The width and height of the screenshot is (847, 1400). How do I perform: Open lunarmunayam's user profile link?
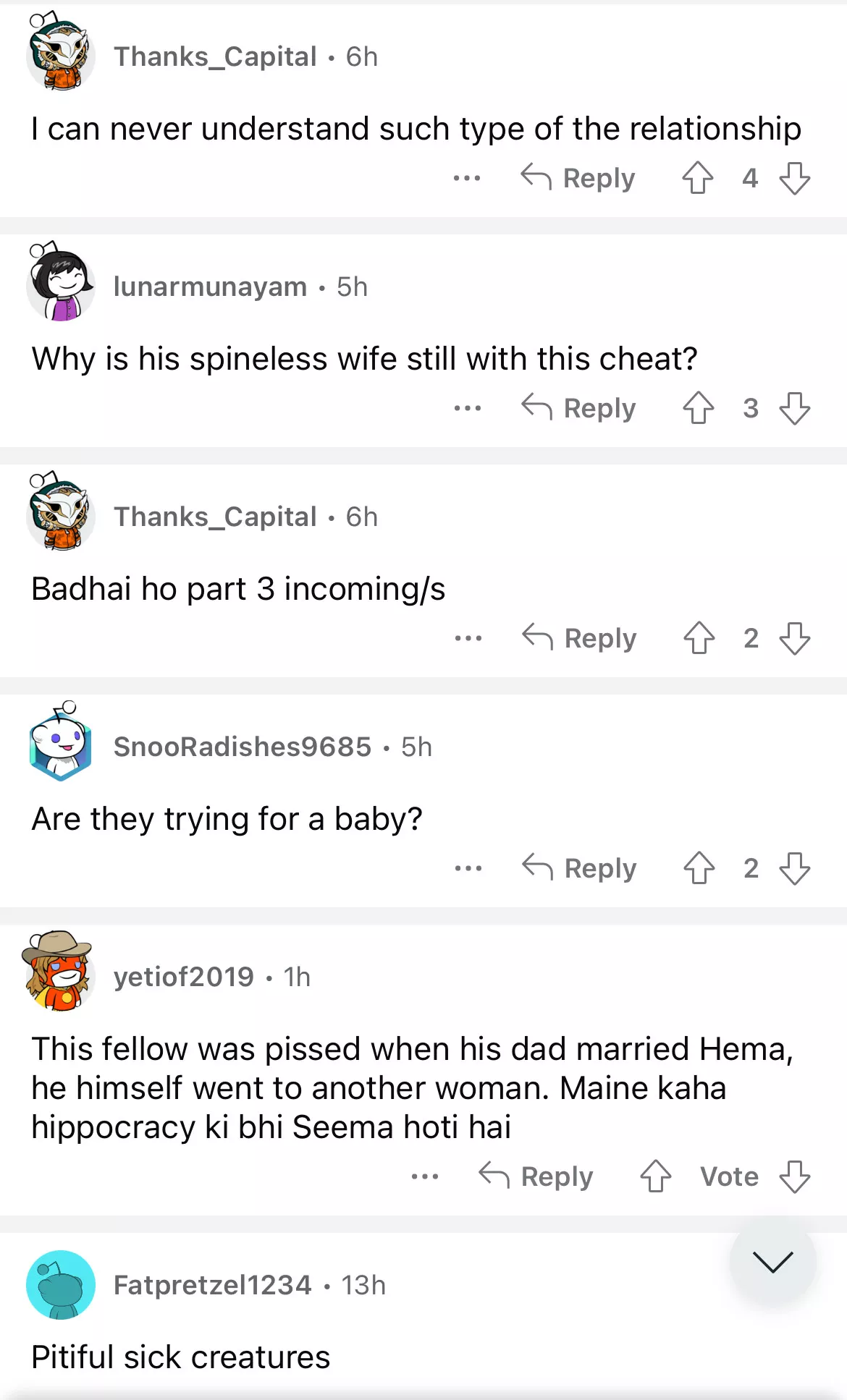[x=210, y=287]
